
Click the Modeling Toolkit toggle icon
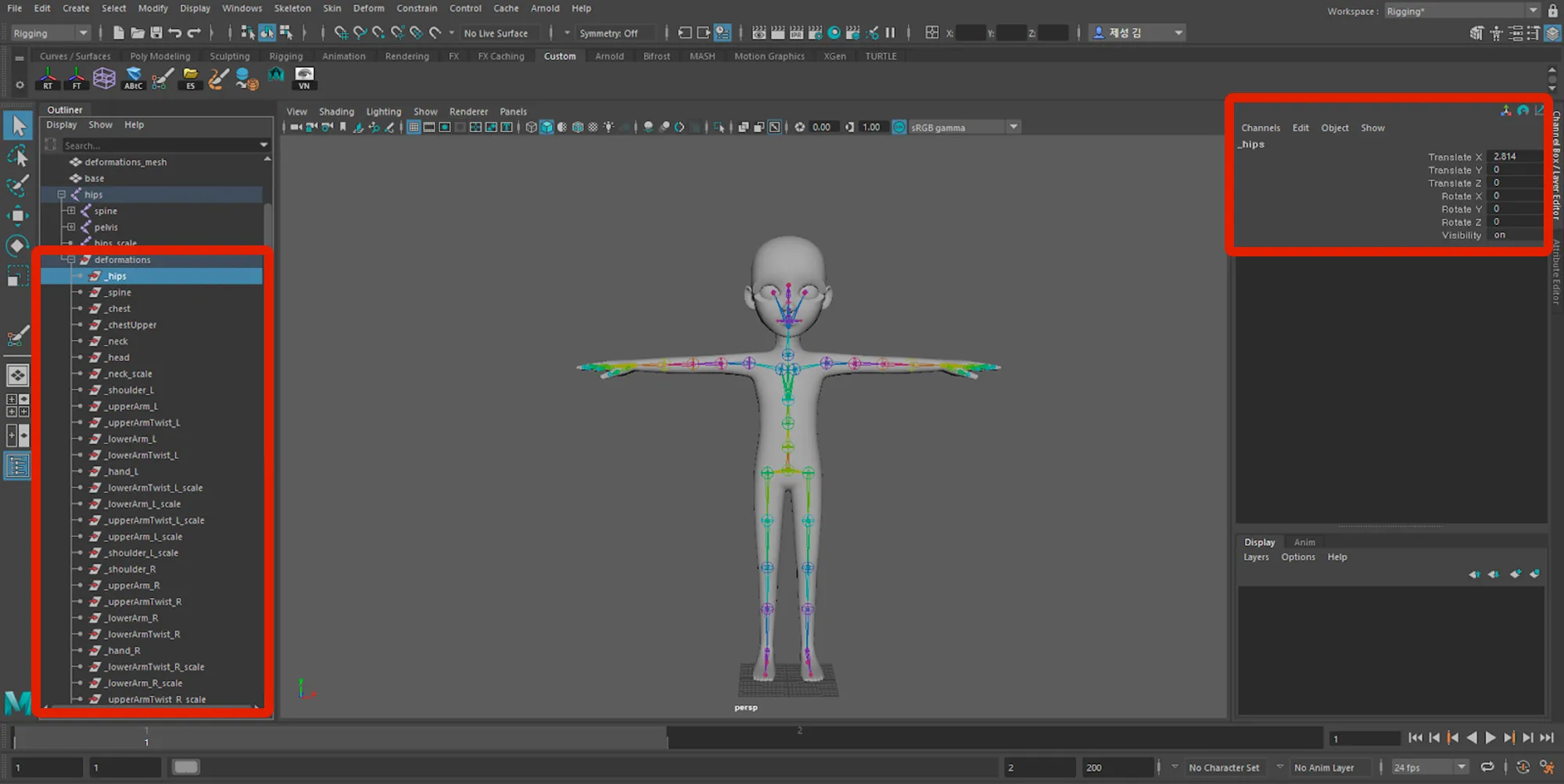pyautogui.click(x=1476, y=33)
